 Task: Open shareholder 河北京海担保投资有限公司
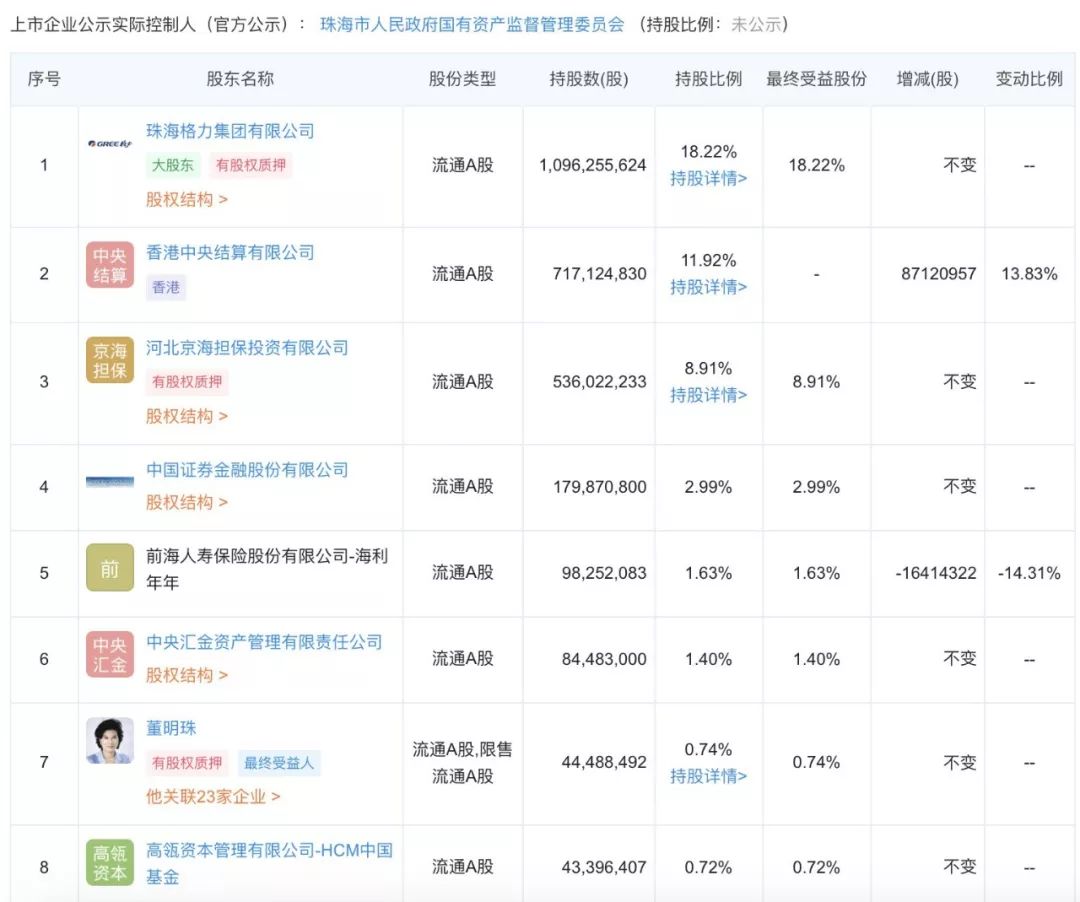click(247, 348)
